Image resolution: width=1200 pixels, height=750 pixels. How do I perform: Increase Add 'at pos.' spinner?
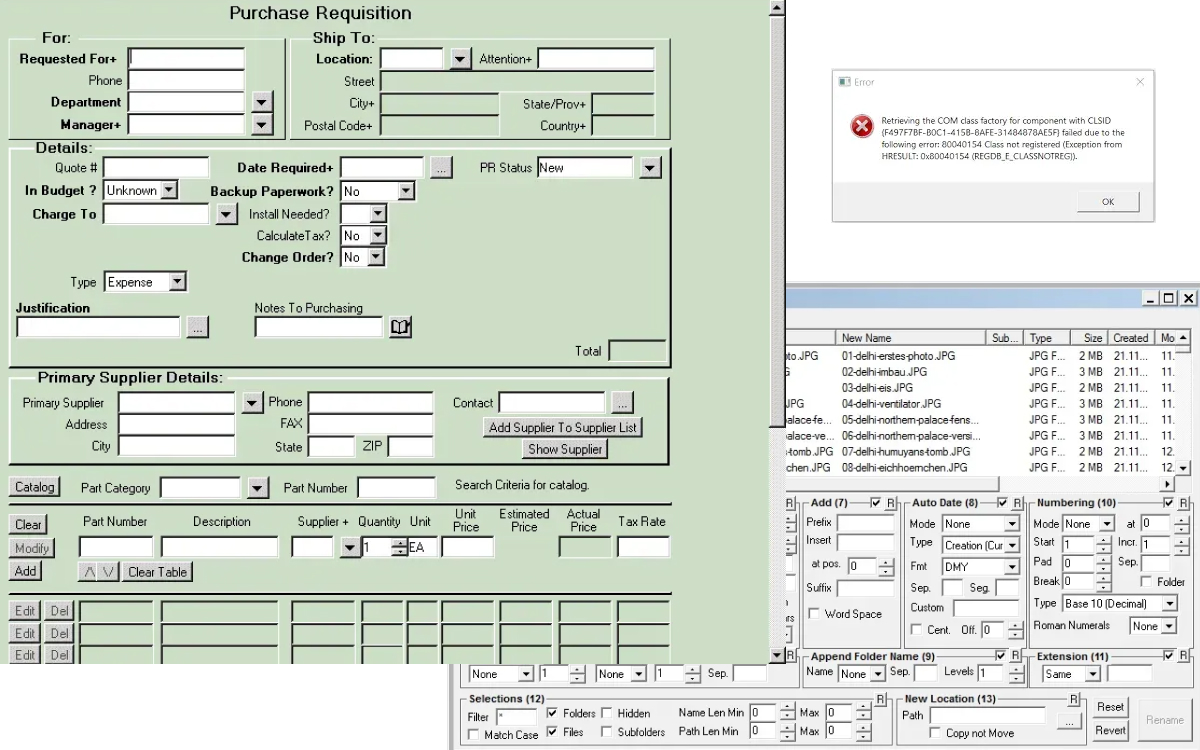886,562
